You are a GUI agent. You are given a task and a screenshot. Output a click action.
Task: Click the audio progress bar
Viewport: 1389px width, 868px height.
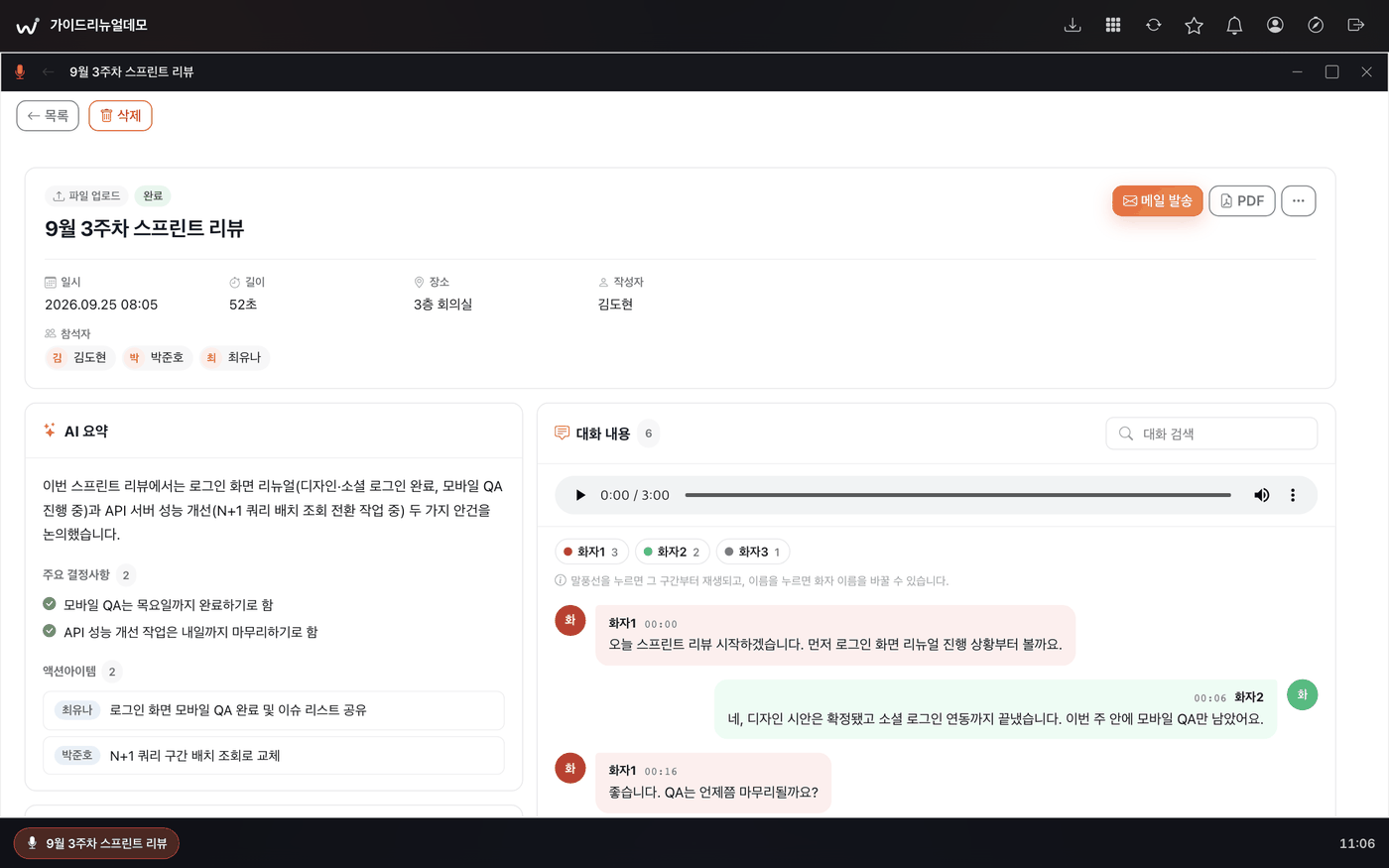957,495
